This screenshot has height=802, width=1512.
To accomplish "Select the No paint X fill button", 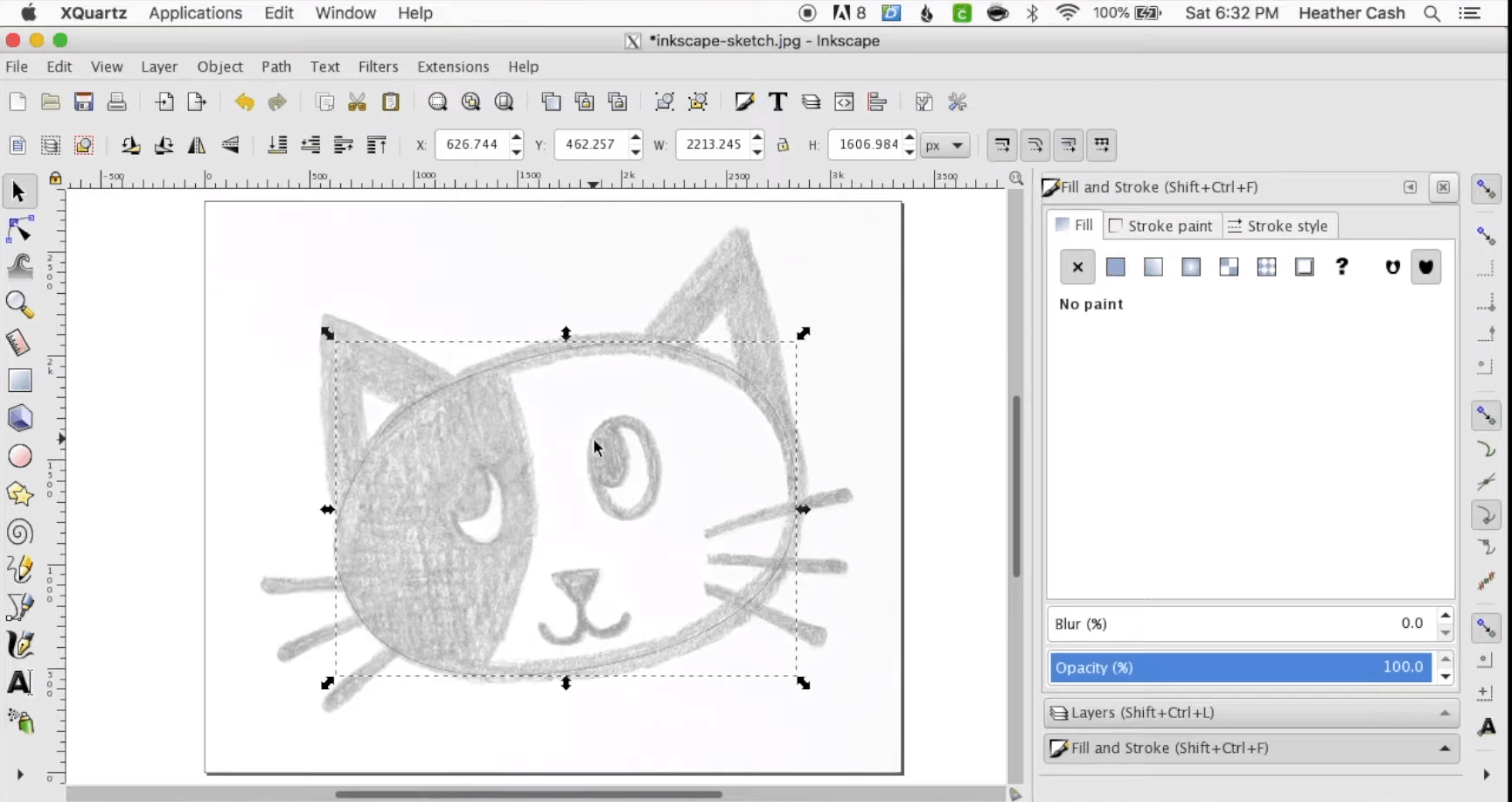I will (x=1077, y=268).
